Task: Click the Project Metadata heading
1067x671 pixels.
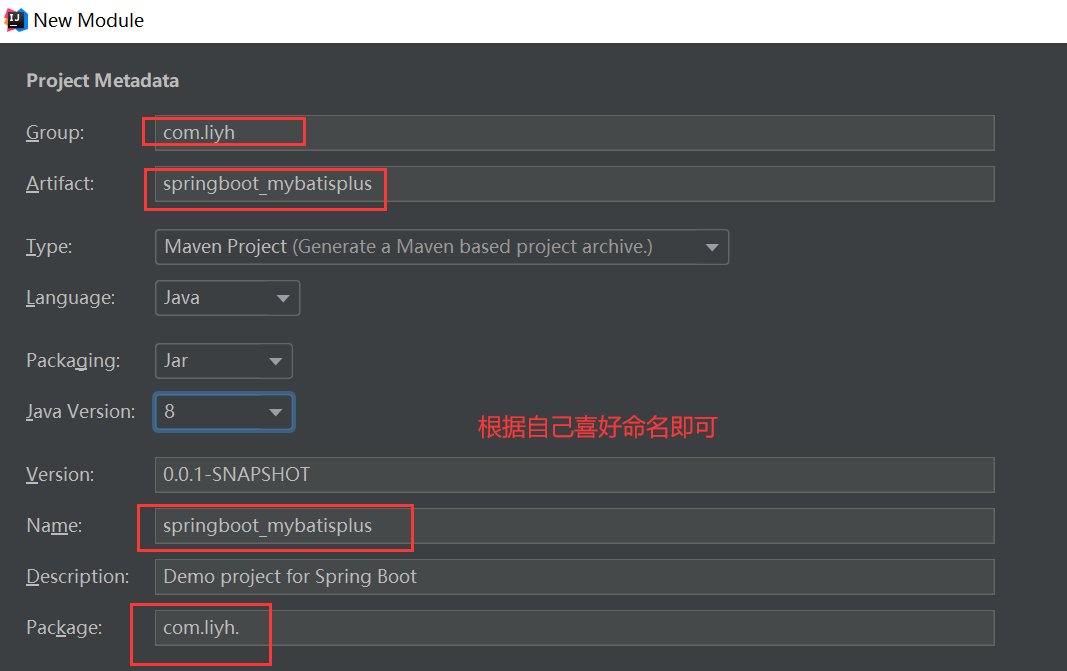Action: [x=103, y=80]
